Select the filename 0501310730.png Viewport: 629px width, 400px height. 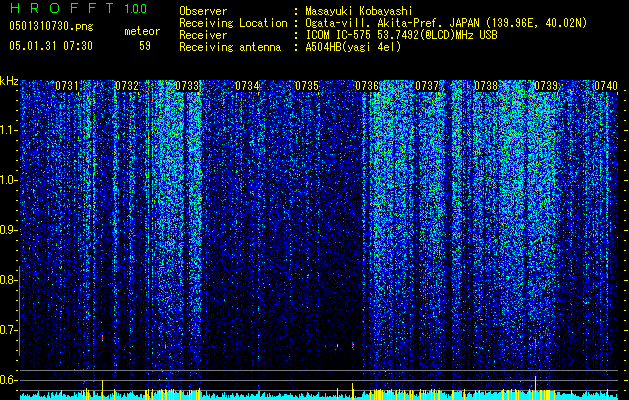[x=51, y=27]
